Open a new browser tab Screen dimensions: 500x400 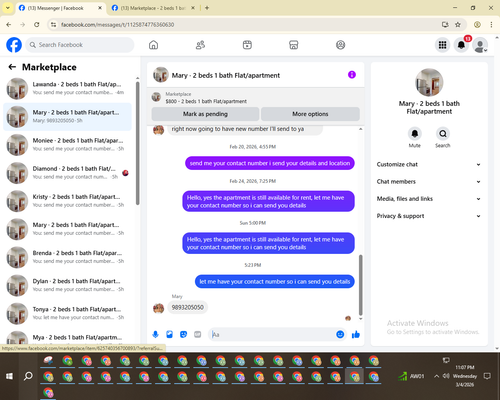tap(207, 8)
